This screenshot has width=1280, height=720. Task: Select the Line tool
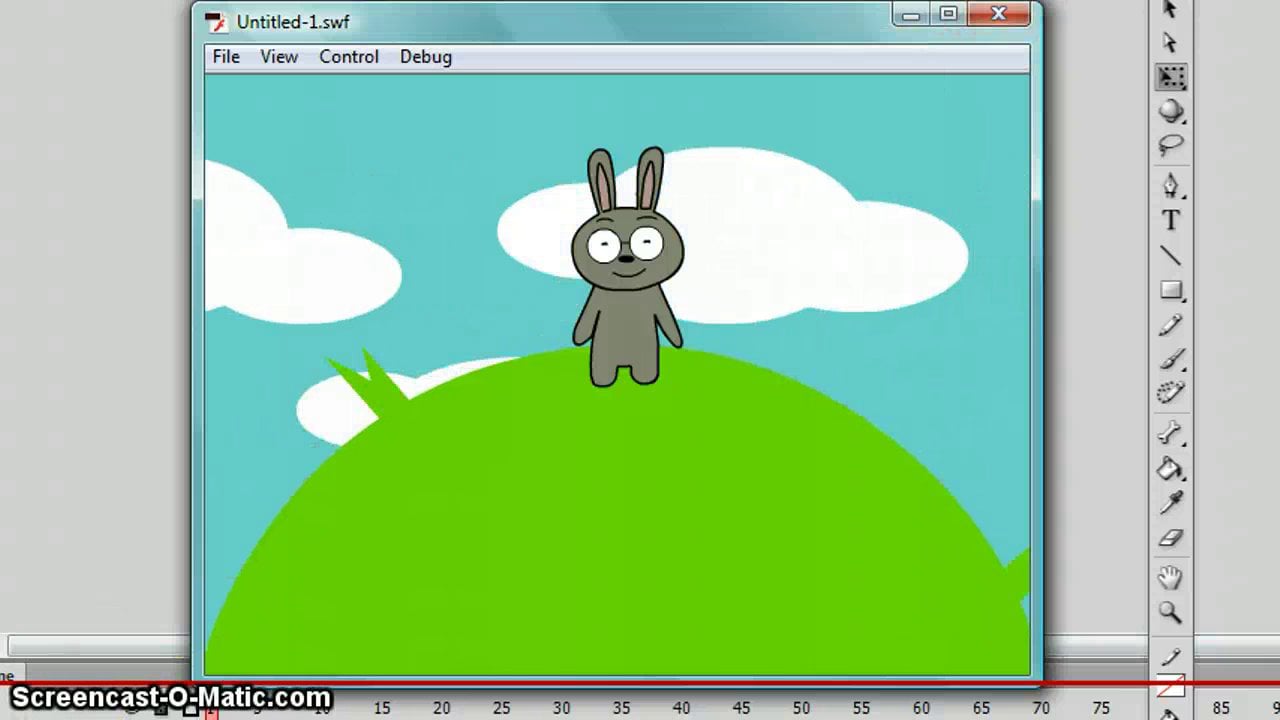click(1171, 256)
